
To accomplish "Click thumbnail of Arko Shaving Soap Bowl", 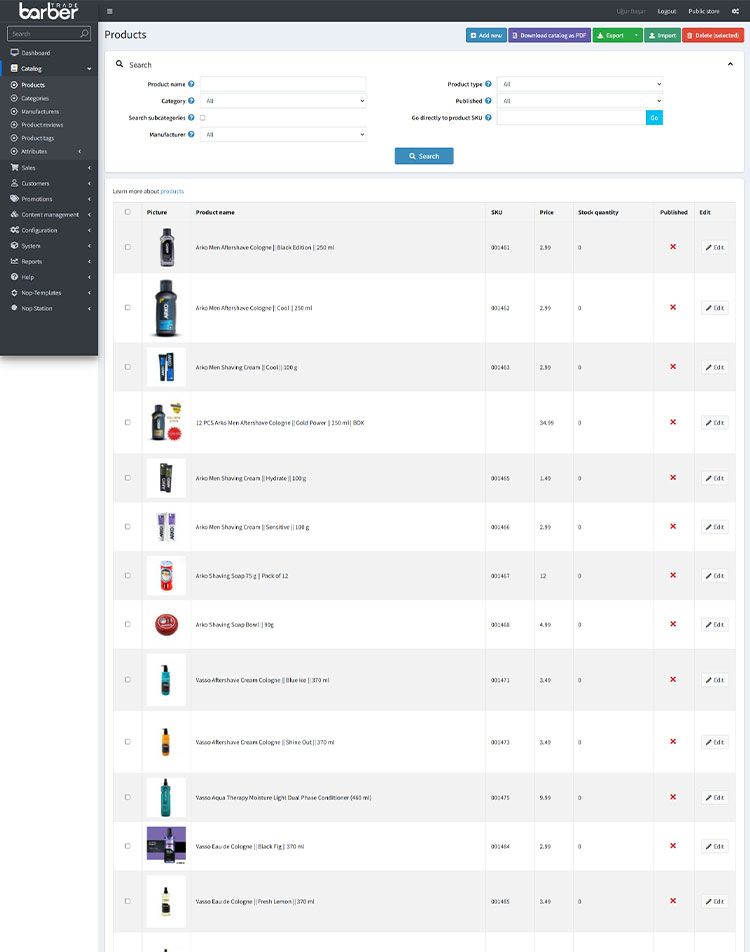I will click(x=166, y=624).
